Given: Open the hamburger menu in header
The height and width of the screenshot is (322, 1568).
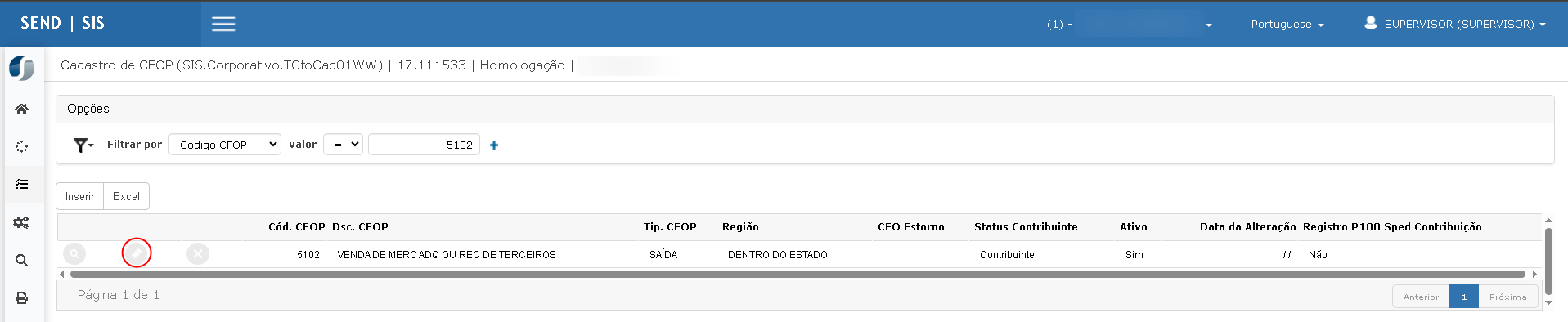Looking at the screenshot, I should click(223, 24).
